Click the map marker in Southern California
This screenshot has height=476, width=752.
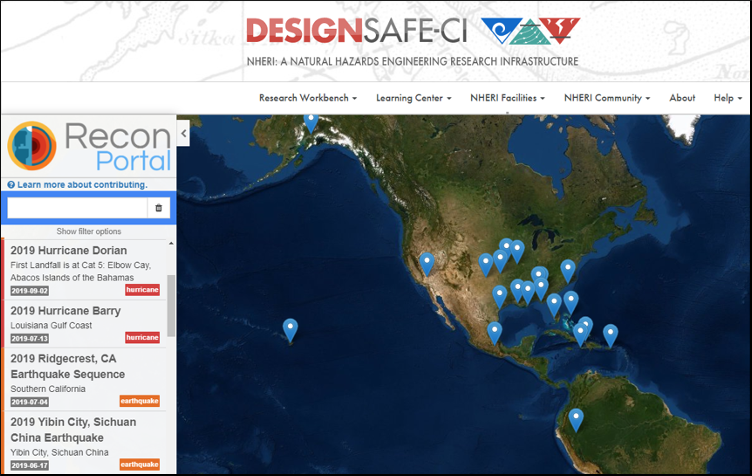(x=427, y=263)
